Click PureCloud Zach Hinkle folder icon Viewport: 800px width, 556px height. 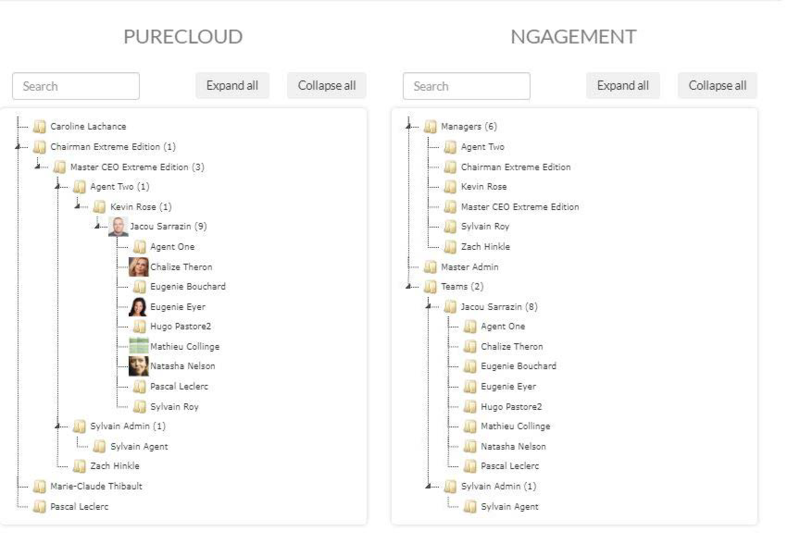click(79, 466)
